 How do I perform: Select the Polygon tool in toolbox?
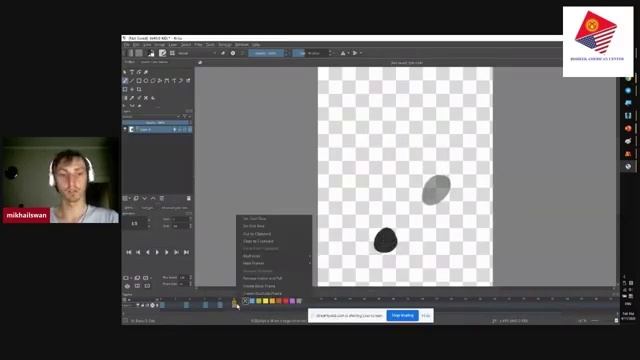(153, 81)
